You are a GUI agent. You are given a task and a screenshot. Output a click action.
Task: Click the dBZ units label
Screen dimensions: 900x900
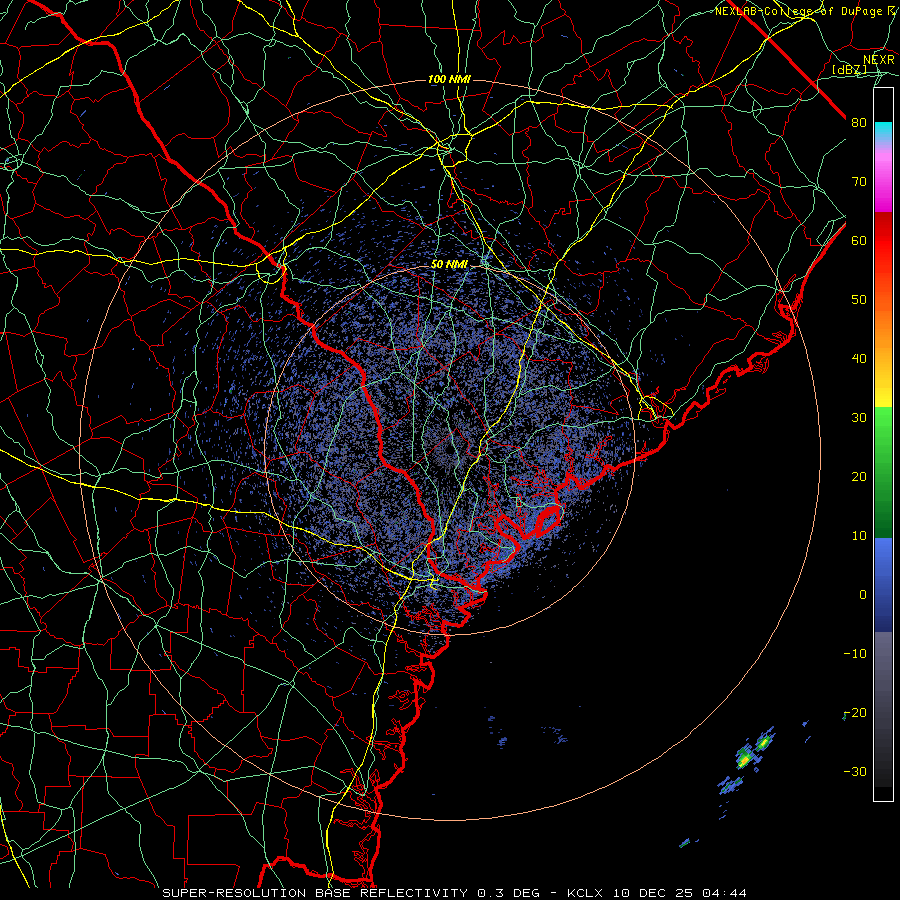[x=849, y=70]
